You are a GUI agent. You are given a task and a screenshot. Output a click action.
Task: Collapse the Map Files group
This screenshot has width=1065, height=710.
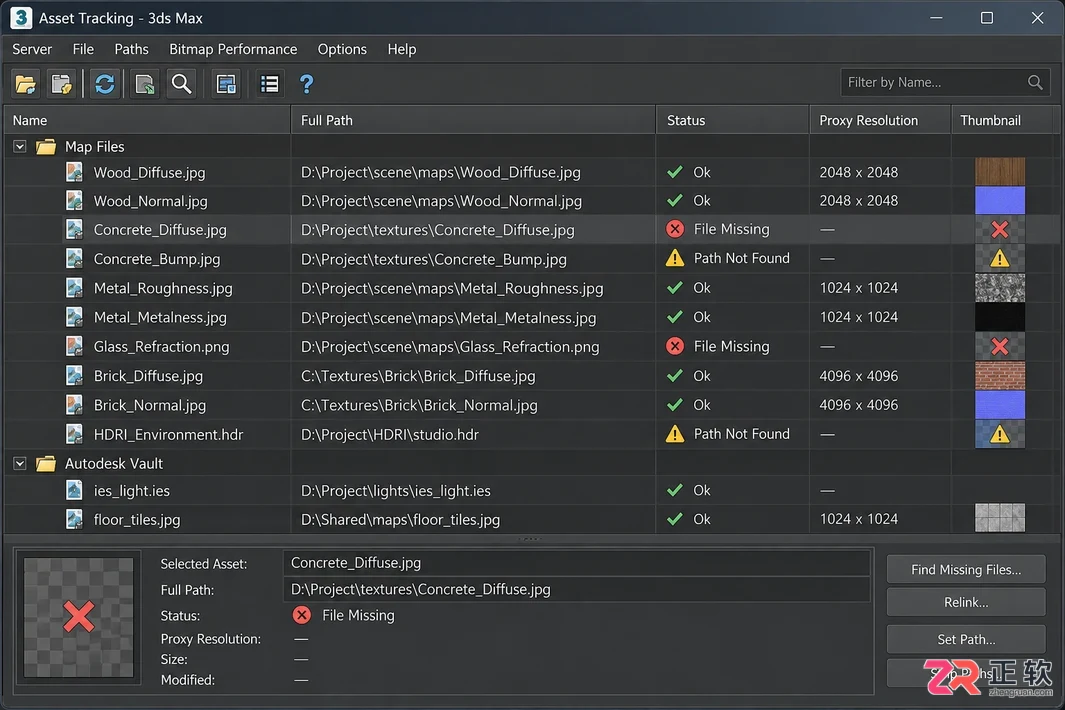[x=20, y=147]
